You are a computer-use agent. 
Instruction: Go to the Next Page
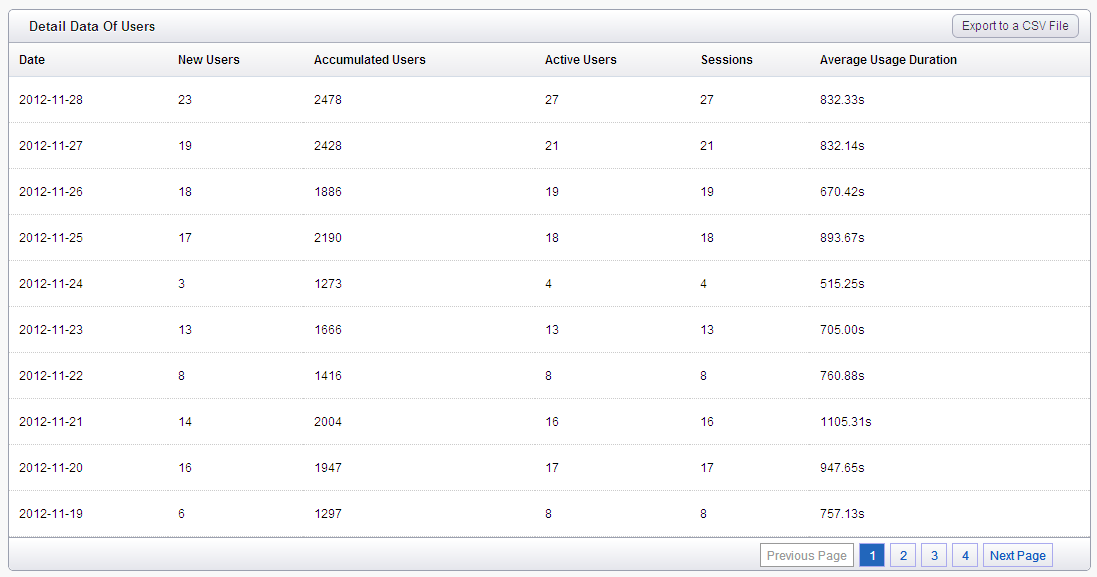point(1017,555)
